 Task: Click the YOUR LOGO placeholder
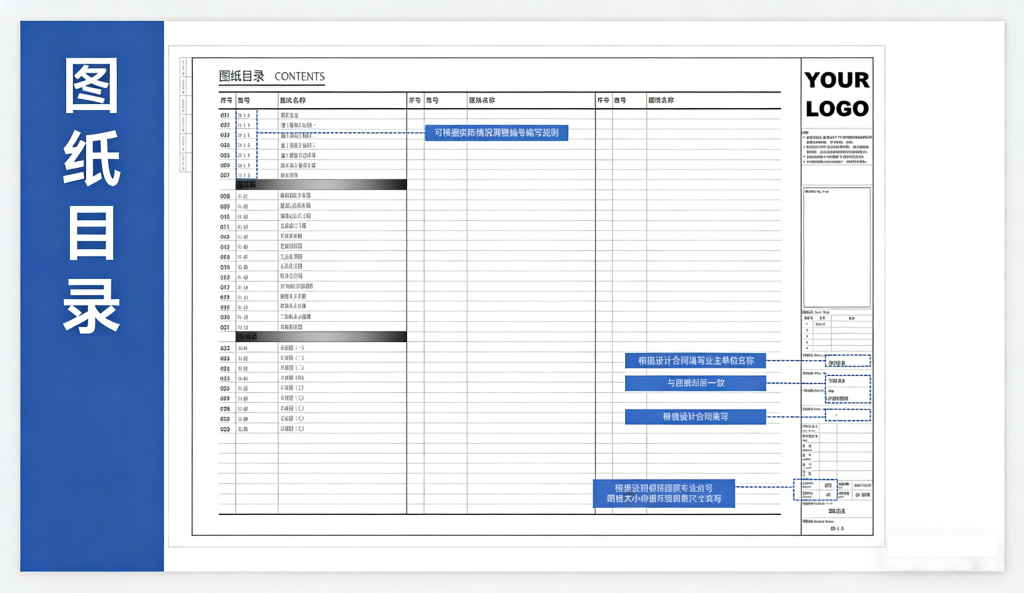pyautogui.click(x=837, y=94)
